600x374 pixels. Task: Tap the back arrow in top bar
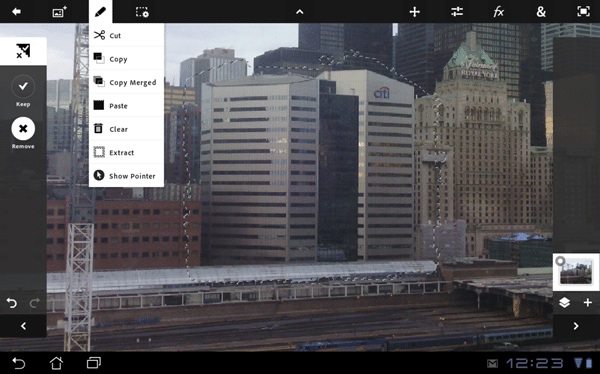tap(16, 11)
